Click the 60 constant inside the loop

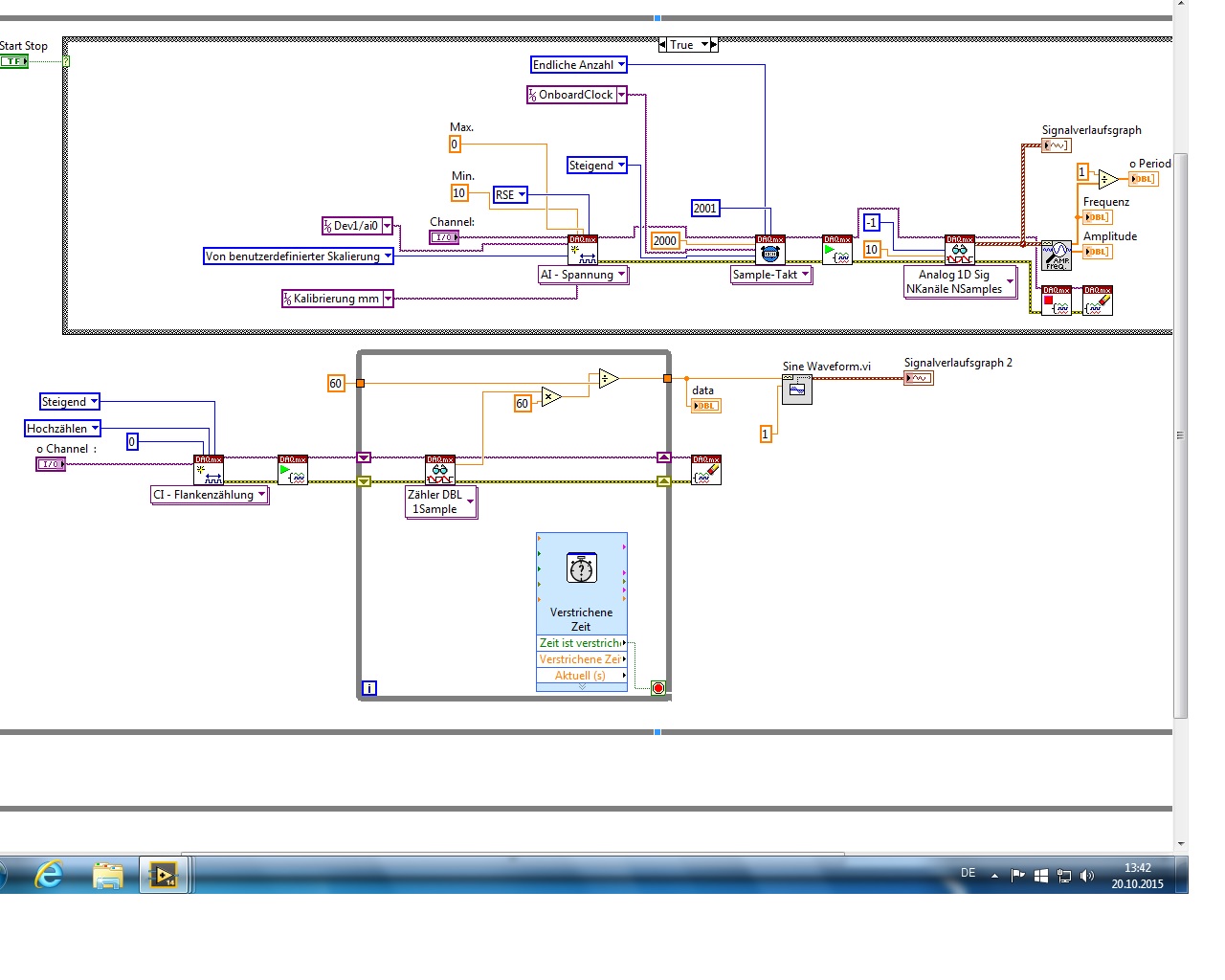[523, 404]
